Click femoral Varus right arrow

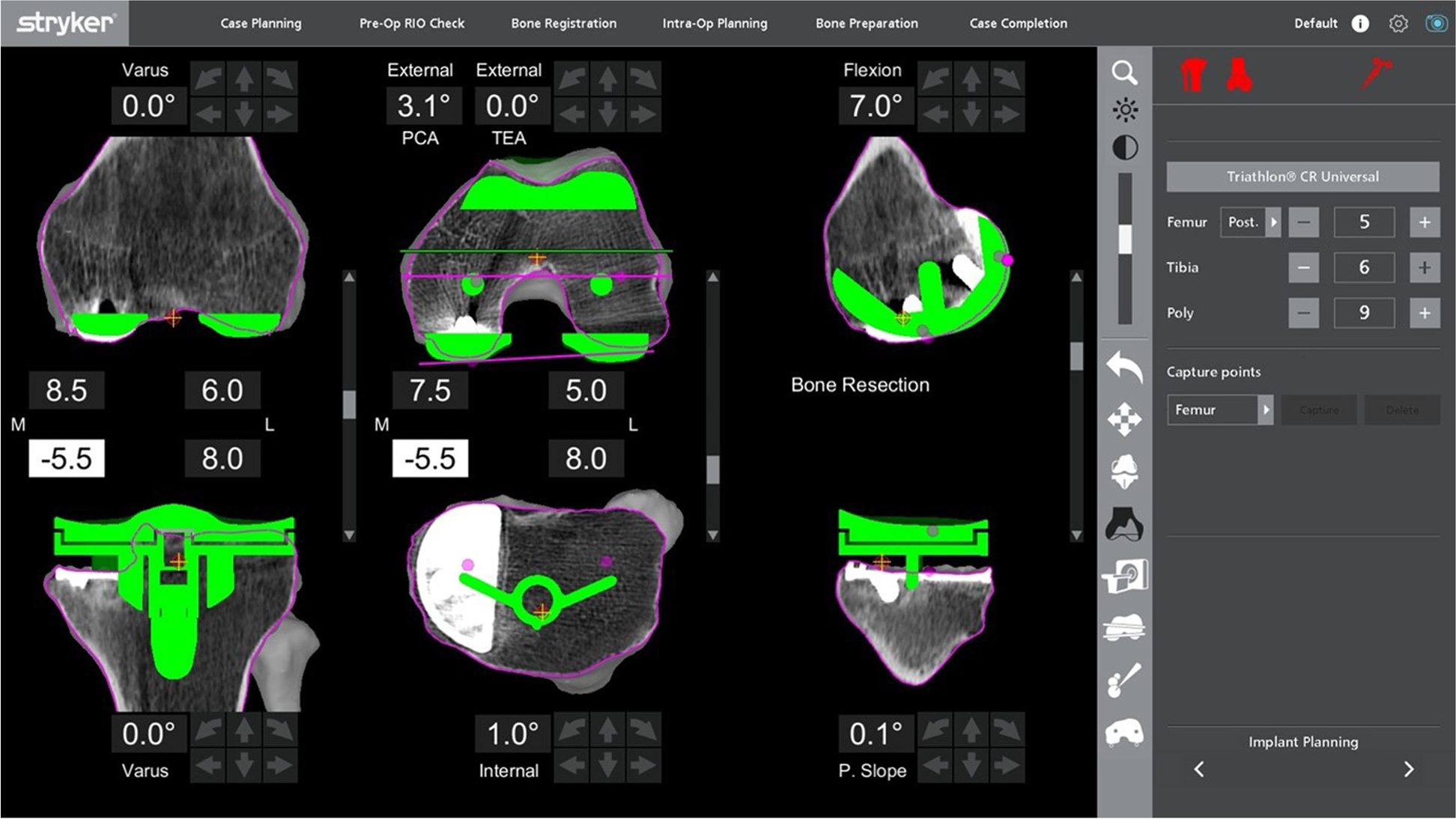coord(280,115)
